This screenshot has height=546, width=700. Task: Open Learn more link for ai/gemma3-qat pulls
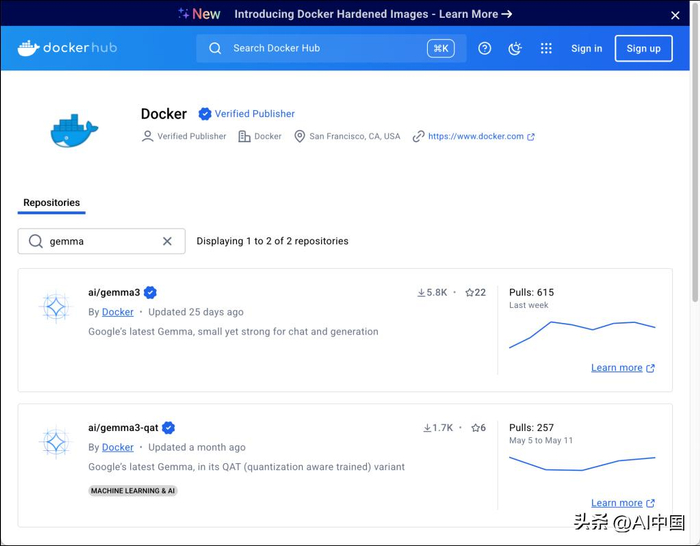[x=622, y=503]
